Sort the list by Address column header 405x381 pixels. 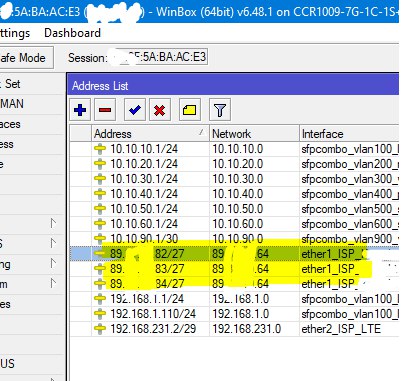pyautogui.click(x=150, y=134)
